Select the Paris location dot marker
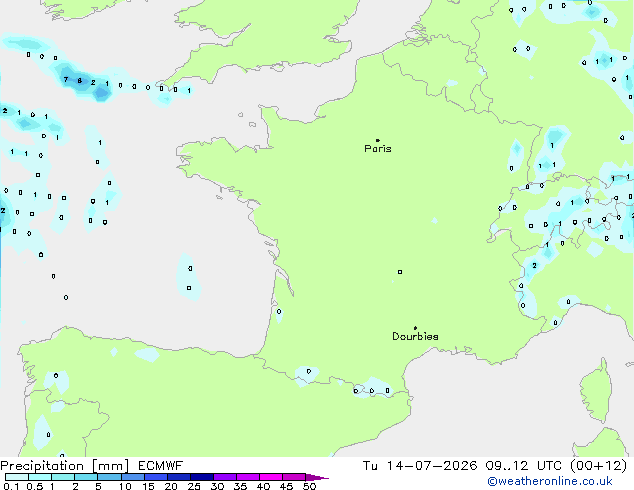Screen dimensions: 634x490 (378, 140)
